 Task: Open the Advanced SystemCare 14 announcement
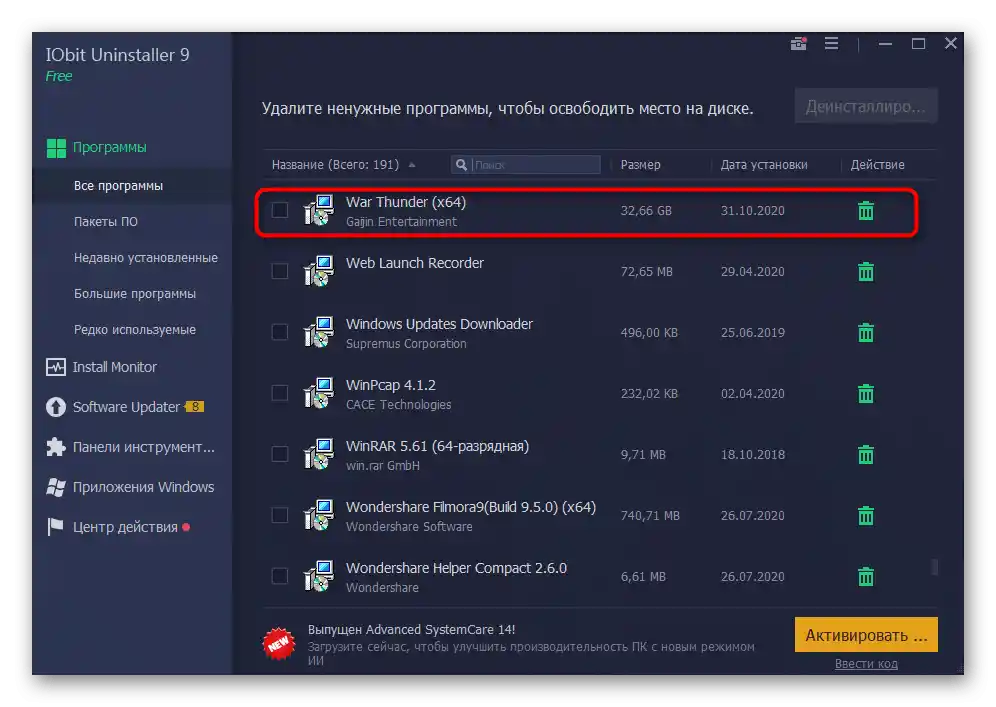tap(412, 630)
